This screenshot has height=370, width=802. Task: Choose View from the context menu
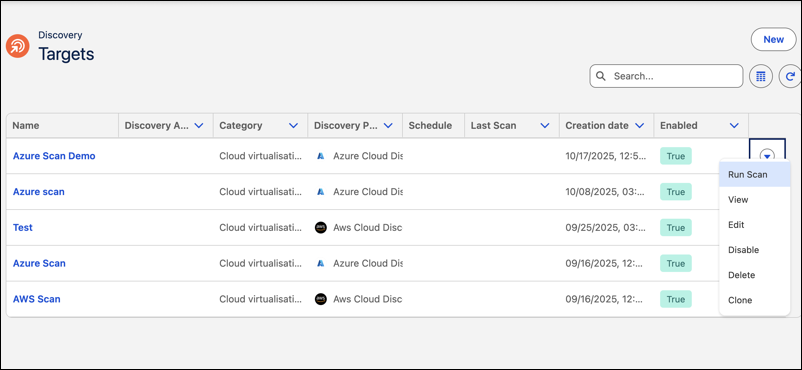(754, 200)
